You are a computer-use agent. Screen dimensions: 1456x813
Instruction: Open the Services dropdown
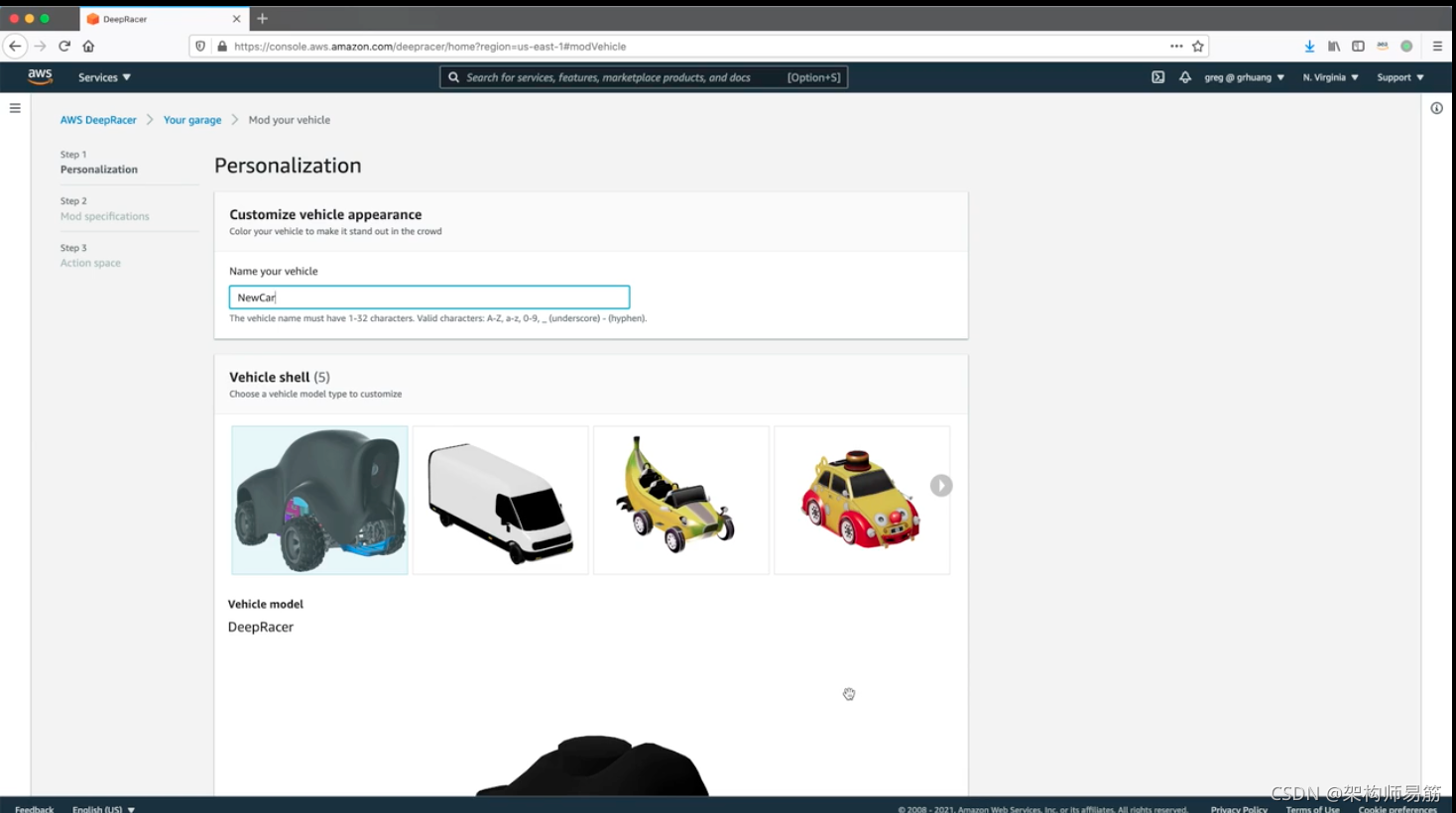[x=104, y=77]
